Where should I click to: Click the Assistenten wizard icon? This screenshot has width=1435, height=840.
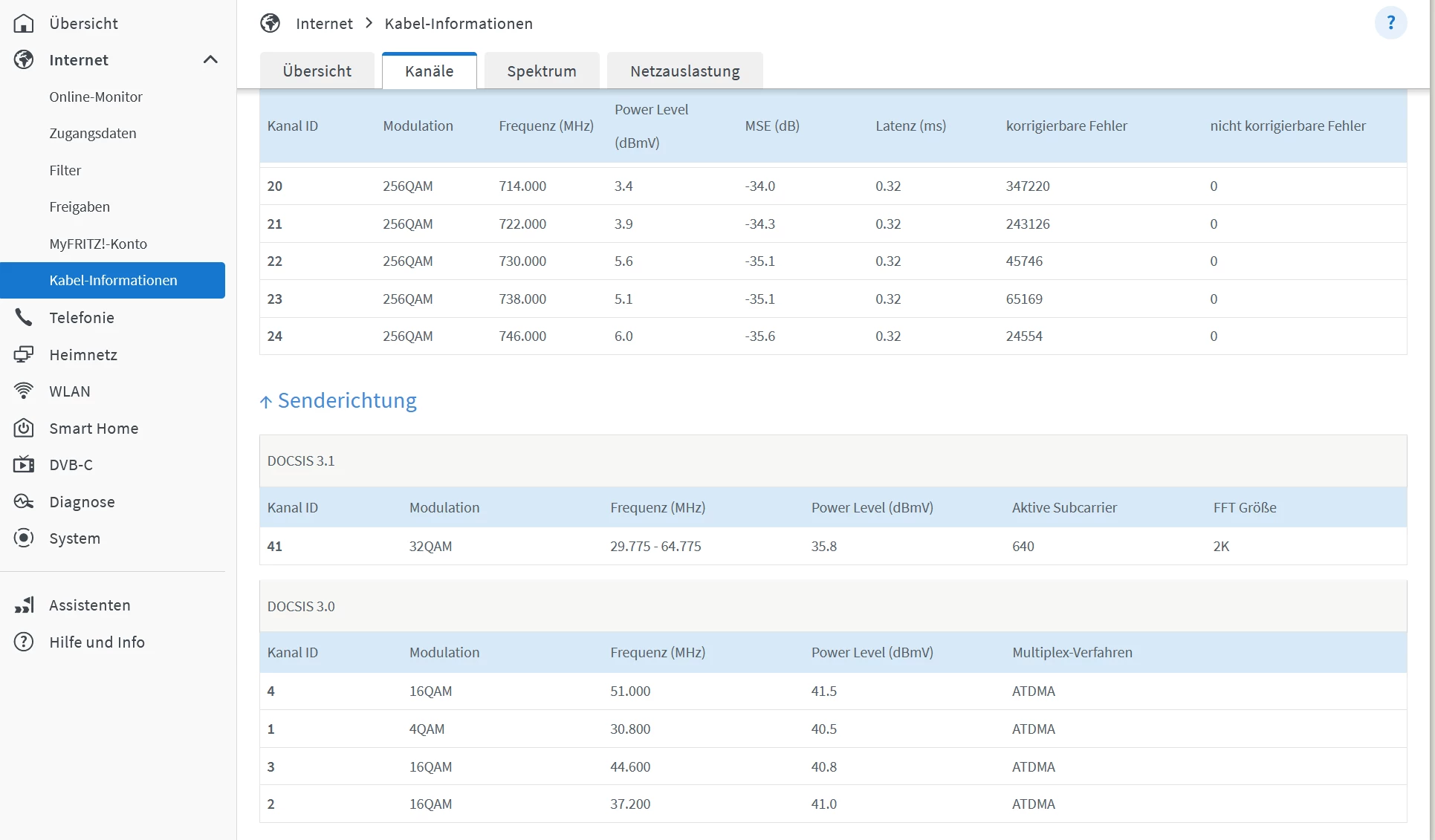pyautogui.click(x=24, y=605)
